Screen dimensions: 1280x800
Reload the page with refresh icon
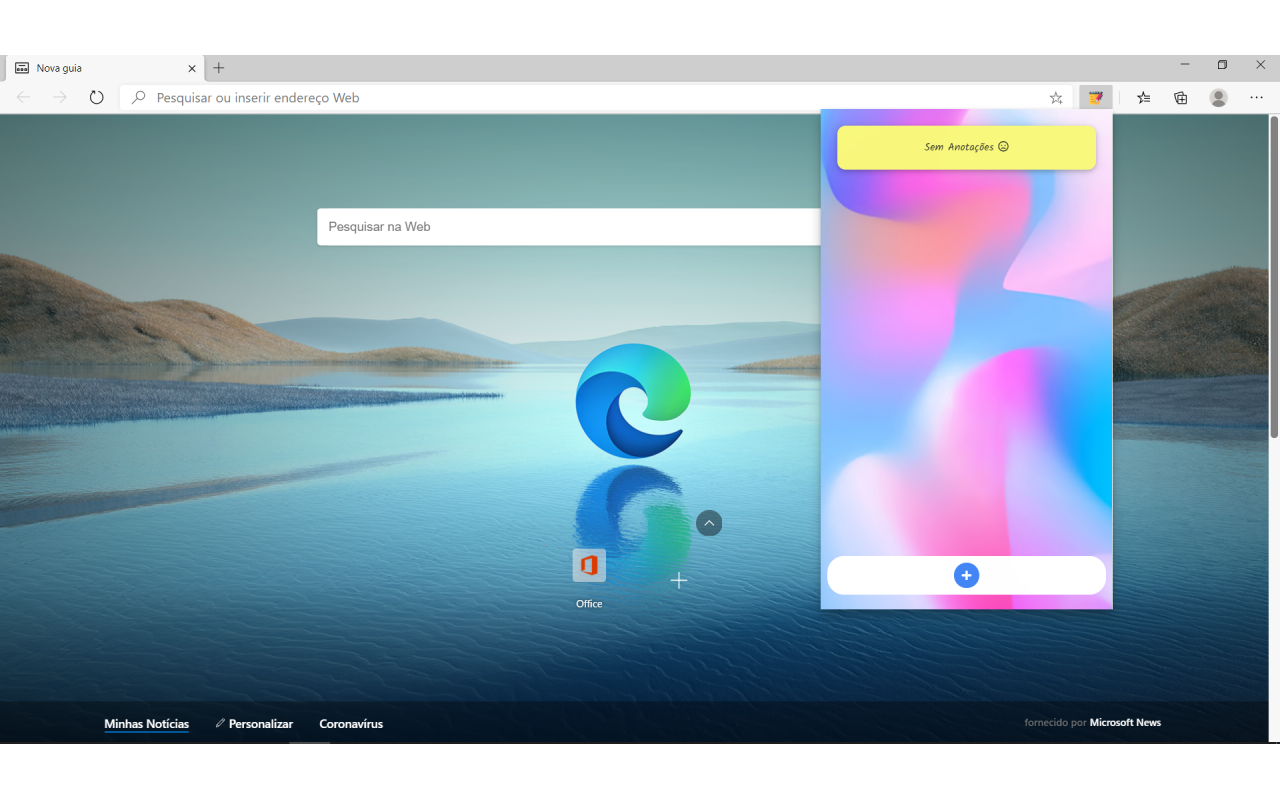pyautogui.click(x=96, y=97)
